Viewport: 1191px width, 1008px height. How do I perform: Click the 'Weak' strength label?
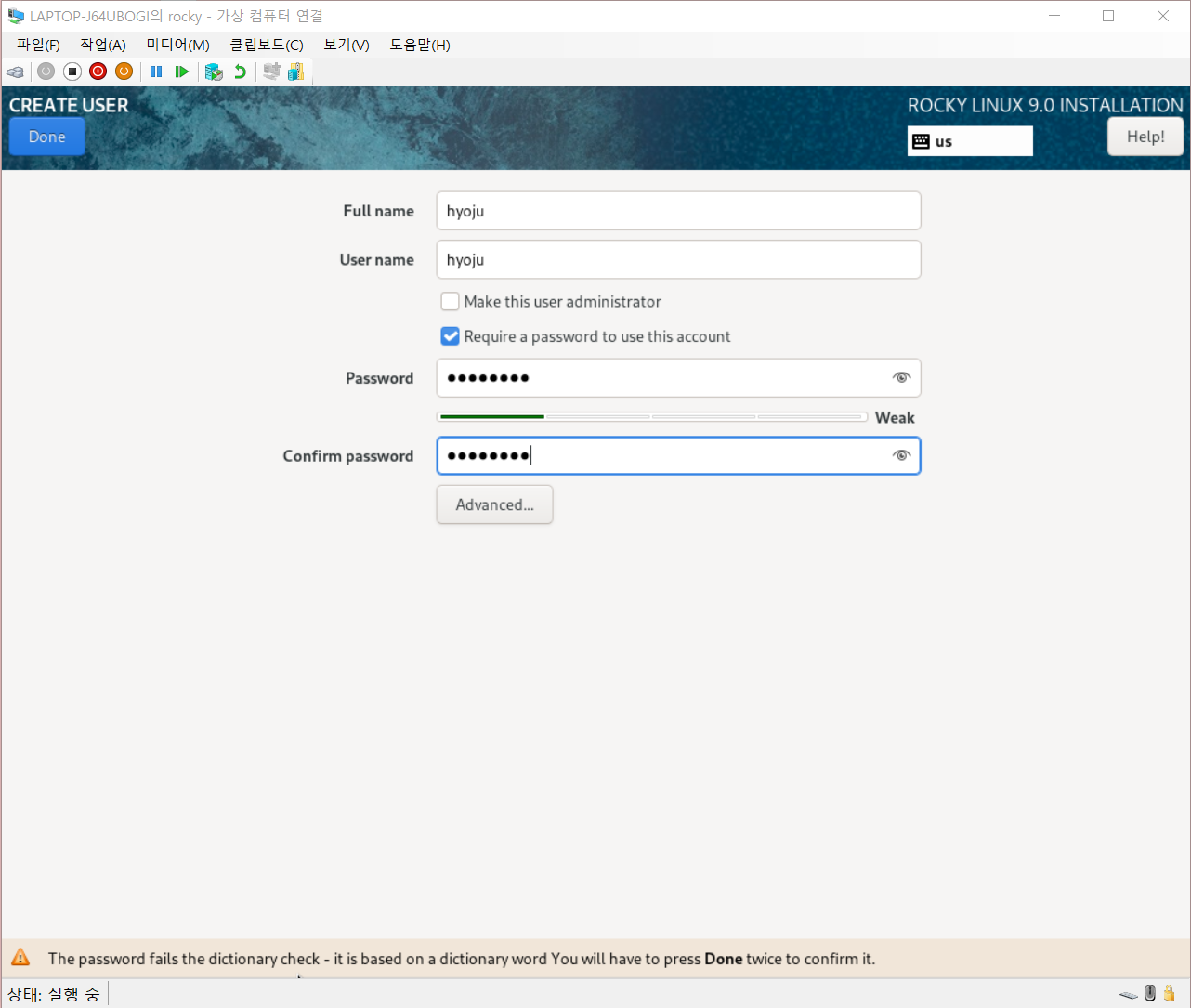click(895, 418)
